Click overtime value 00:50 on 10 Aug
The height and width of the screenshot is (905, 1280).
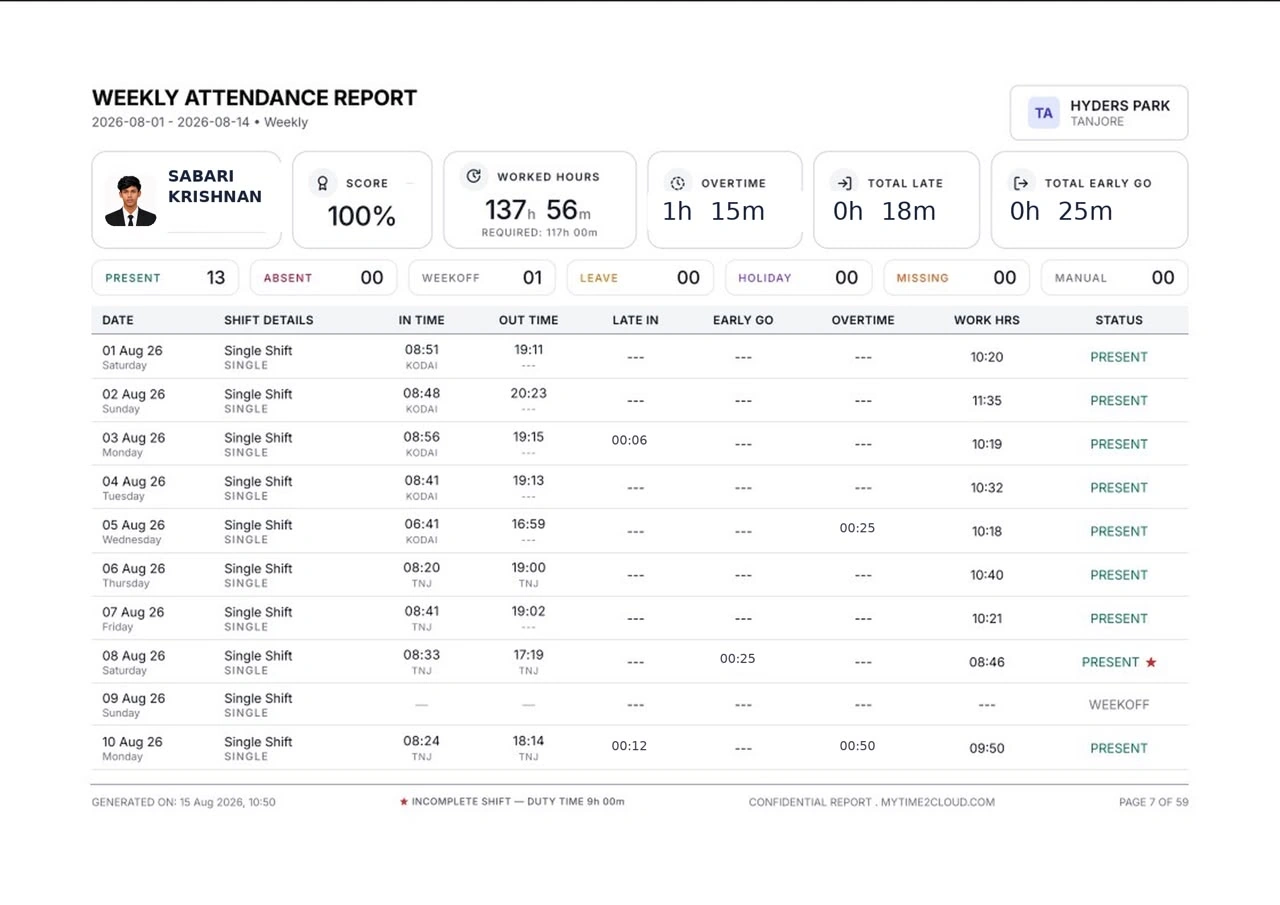(858, 745)
